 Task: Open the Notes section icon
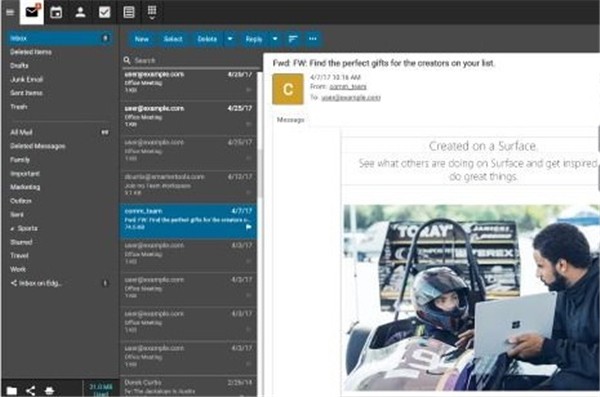coord(129,12)
